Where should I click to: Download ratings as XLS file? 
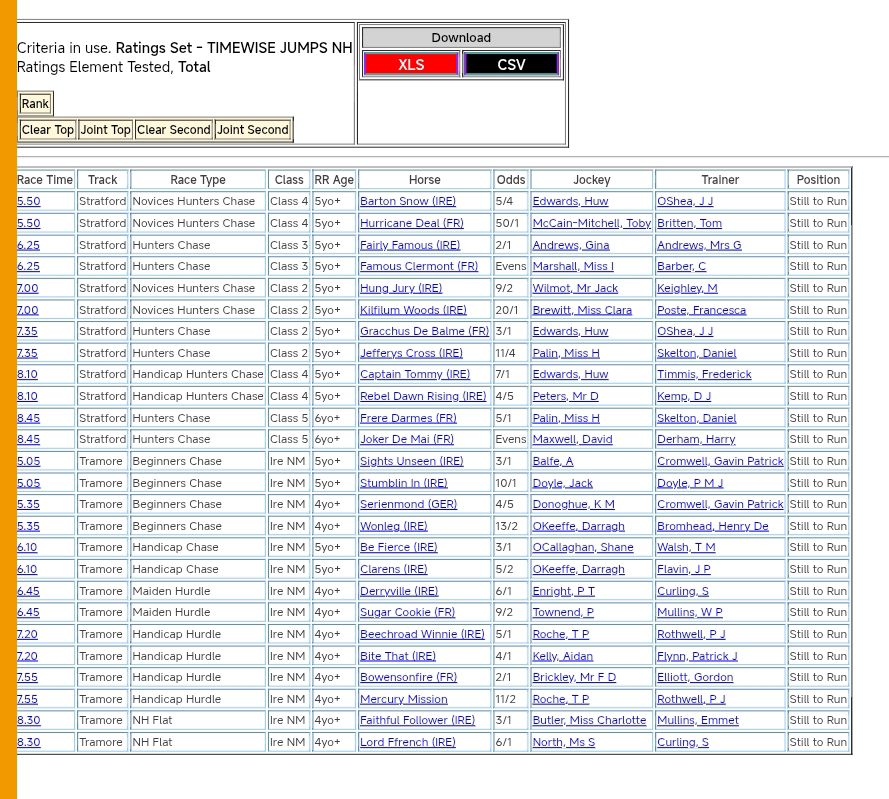(410, 65)
